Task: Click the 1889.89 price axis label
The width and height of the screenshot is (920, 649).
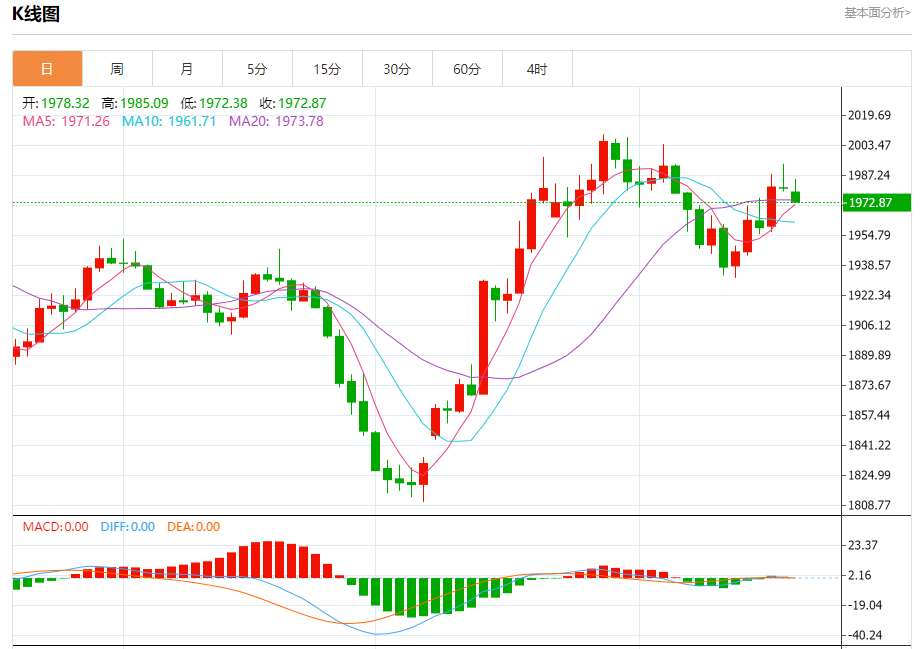Action: pyautogui.click(x=869, y=355)
